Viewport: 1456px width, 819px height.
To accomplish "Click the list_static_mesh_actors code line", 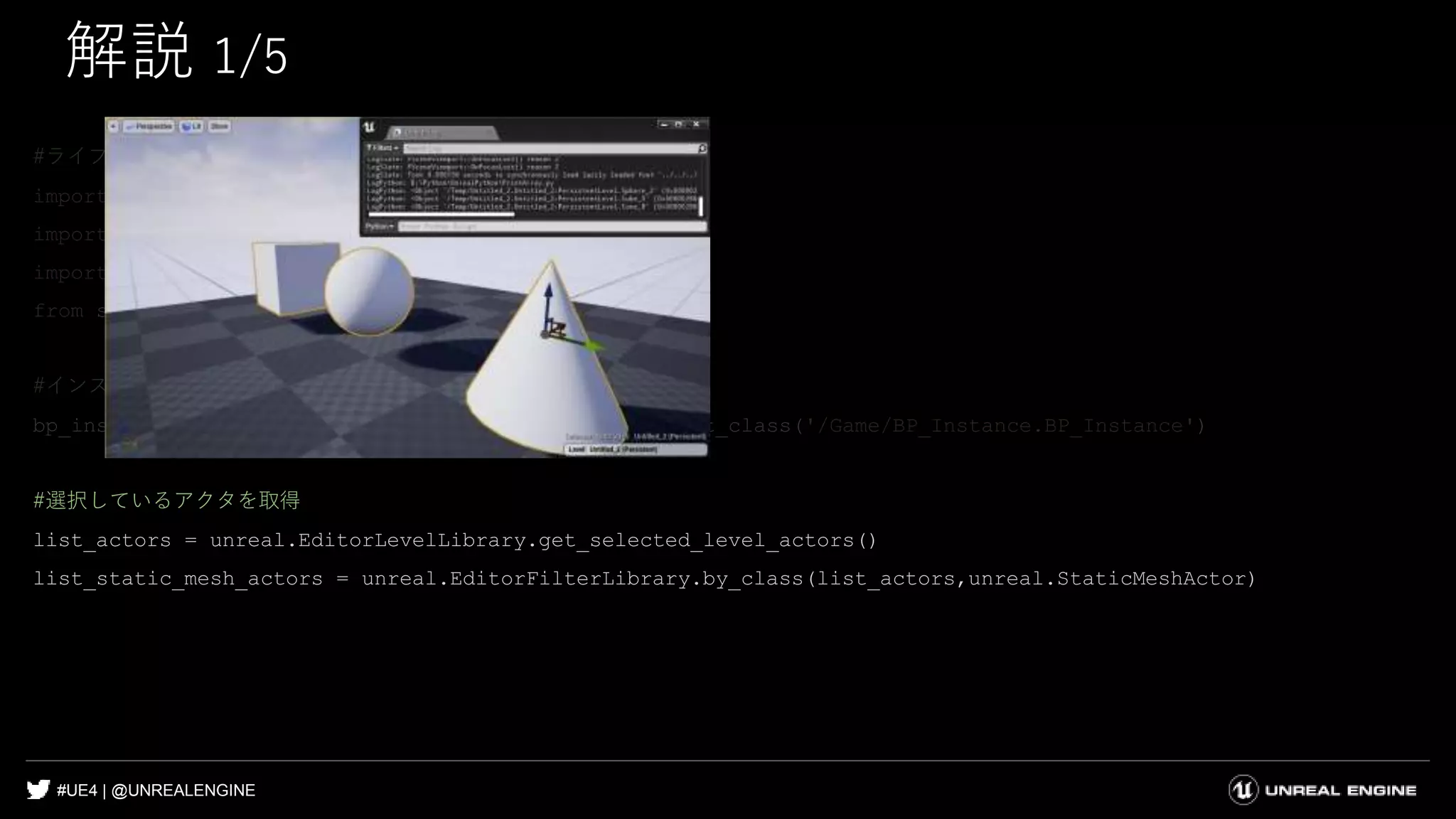I will [x=644, y=579].
